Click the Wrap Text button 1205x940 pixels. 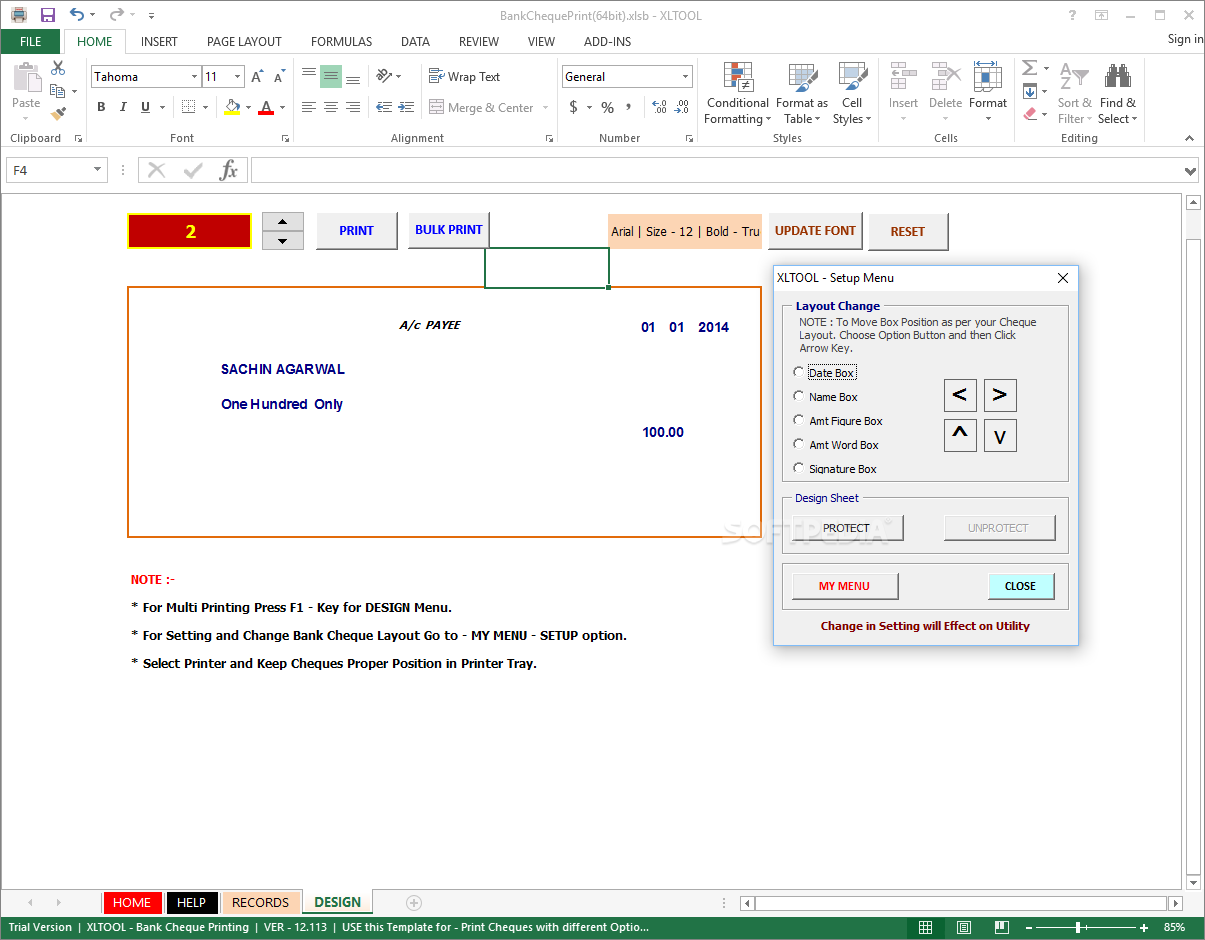[464, 77]
